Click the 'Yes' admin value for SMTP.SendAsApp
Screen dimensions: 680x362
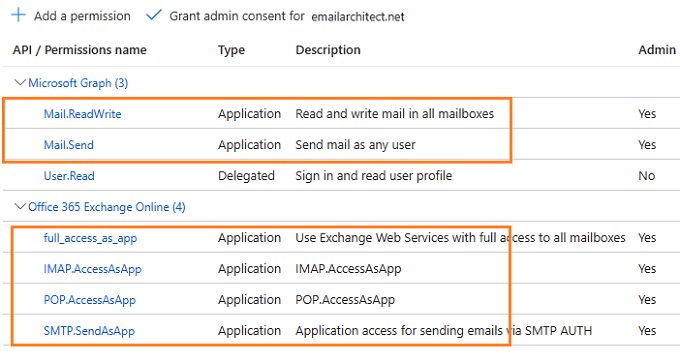pyautogui.click(x=647, y=331)
